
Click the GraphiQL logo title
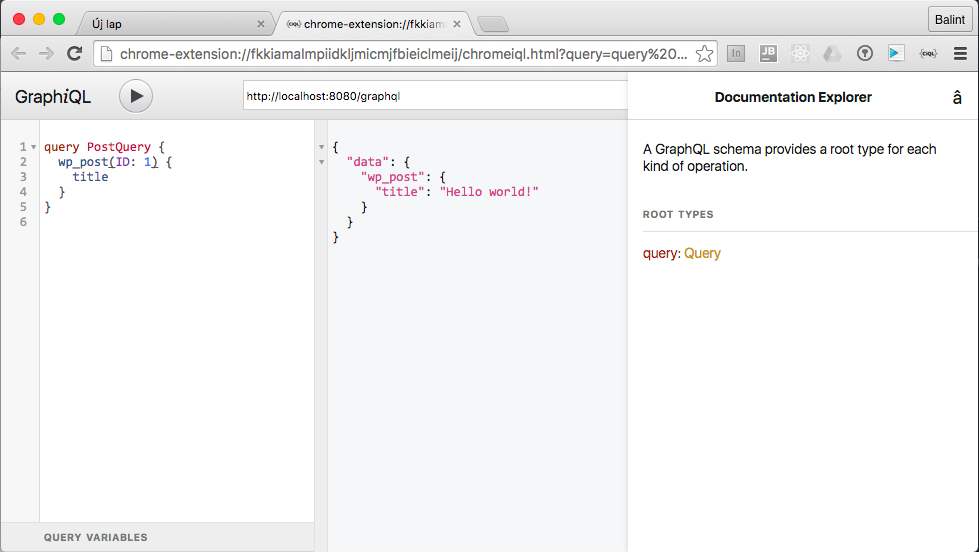(53, 97)
